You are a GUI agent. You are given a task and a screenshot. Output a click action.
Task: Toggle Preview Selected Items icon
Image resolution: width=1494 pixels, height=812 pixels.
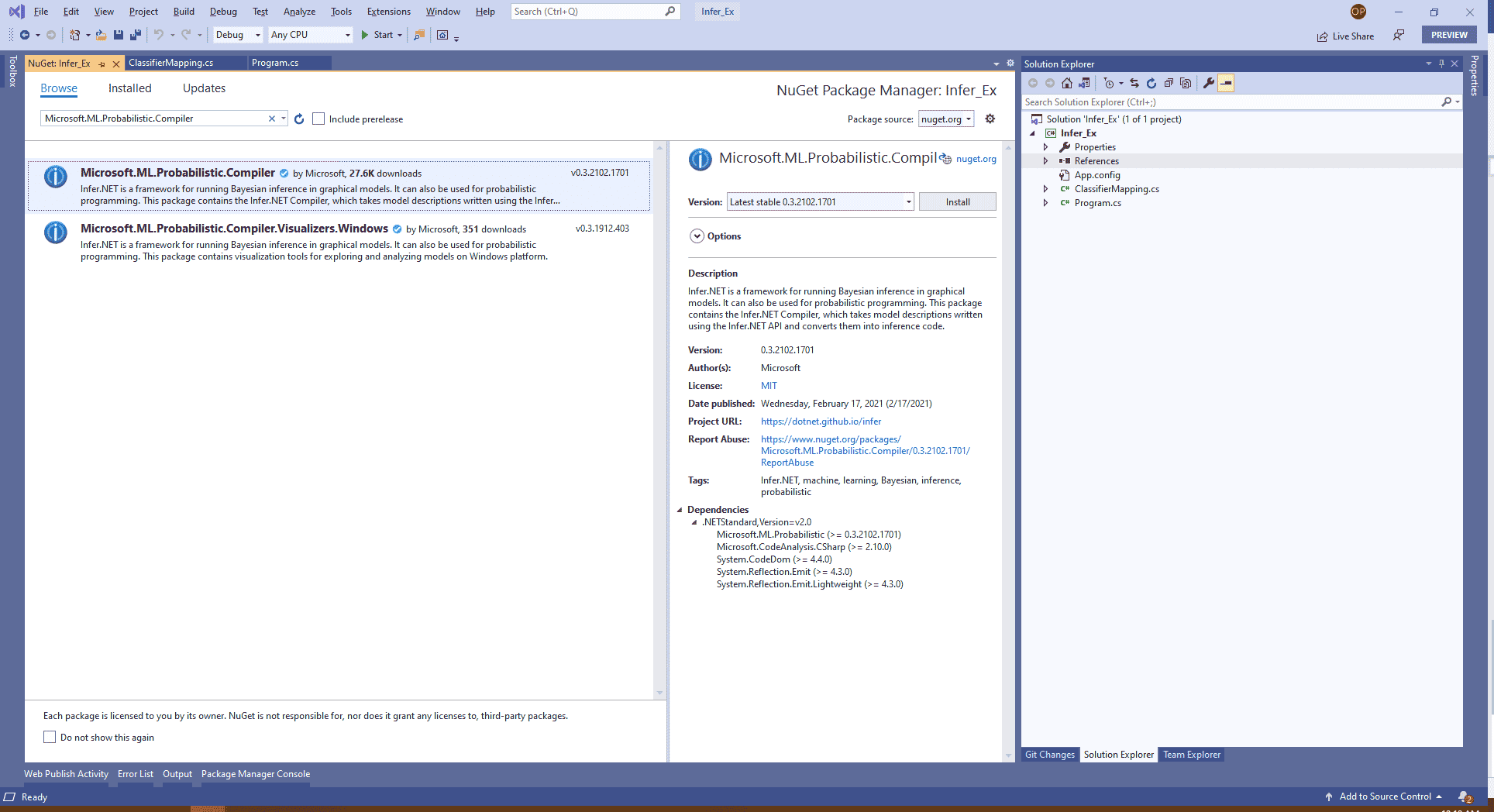click(x=1226, y=83)
